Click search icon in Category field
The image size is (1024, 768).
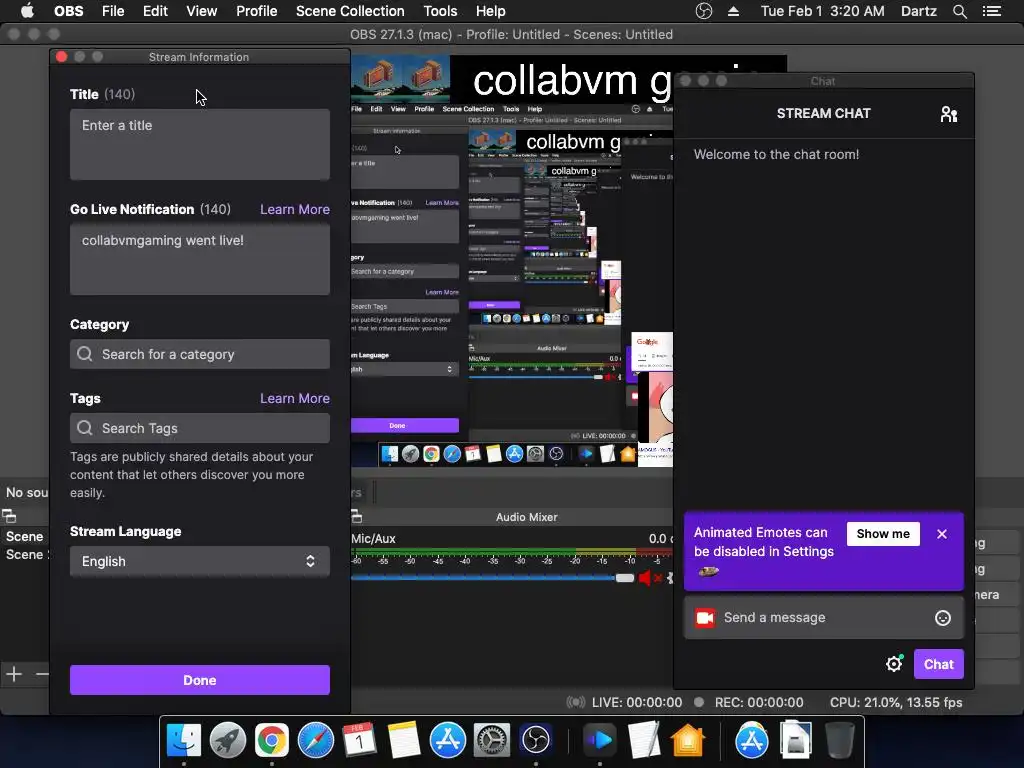click(x=85, y=354)
